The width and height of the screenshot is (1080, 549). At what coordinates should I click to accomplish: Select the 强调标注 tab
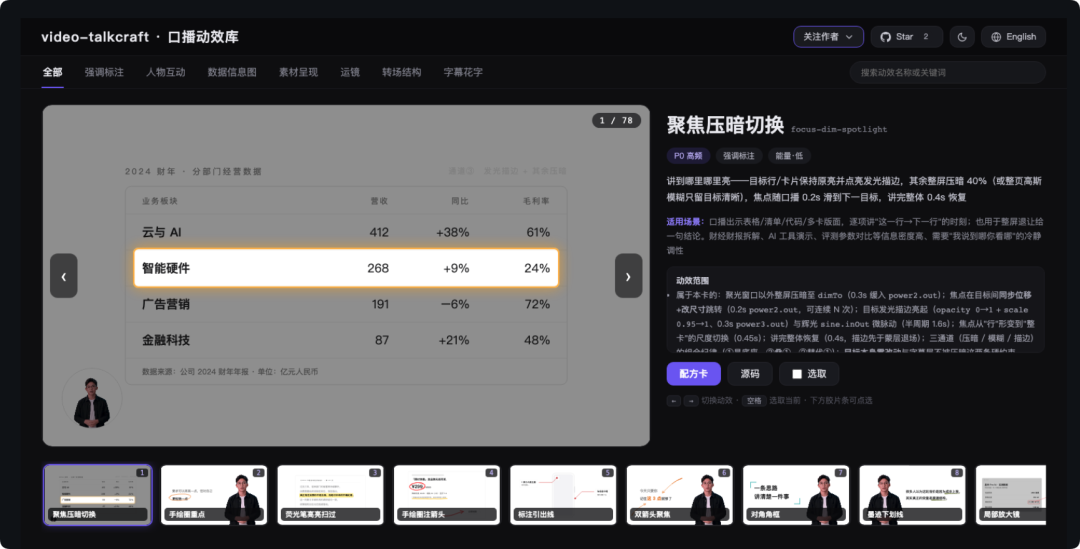click(x=104, y=72)
